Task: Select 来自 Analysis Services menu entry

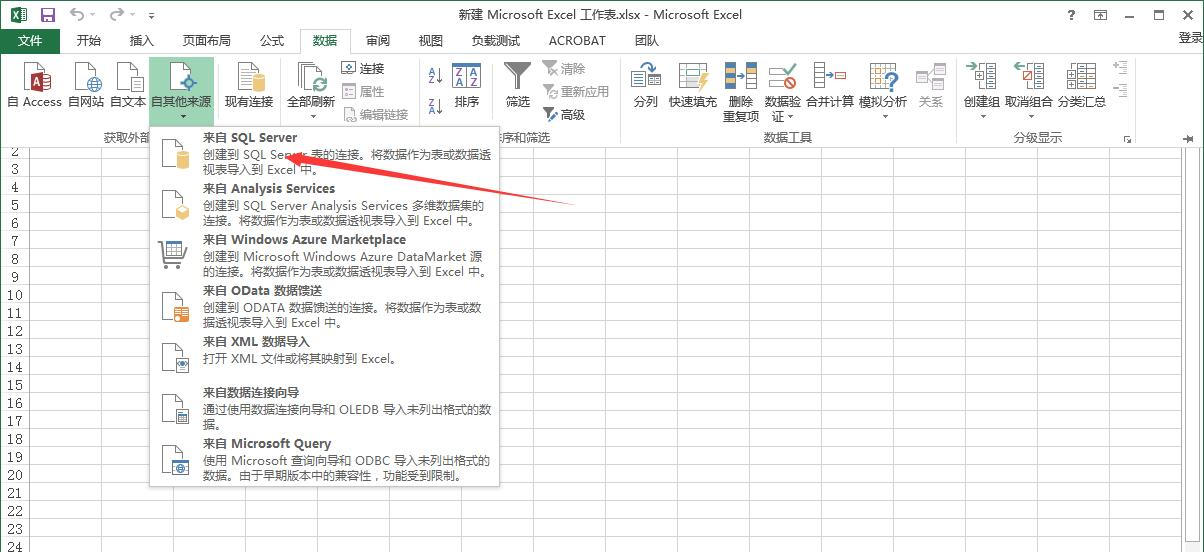Action: (x=325, y=204)
